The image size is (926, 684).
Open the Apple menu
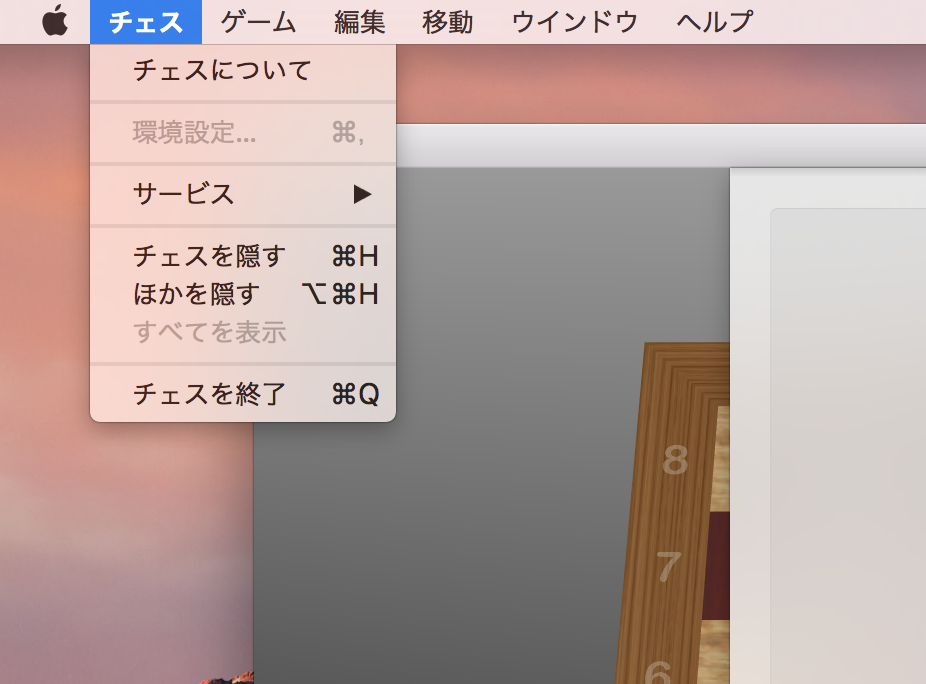(x=55, y=21)
